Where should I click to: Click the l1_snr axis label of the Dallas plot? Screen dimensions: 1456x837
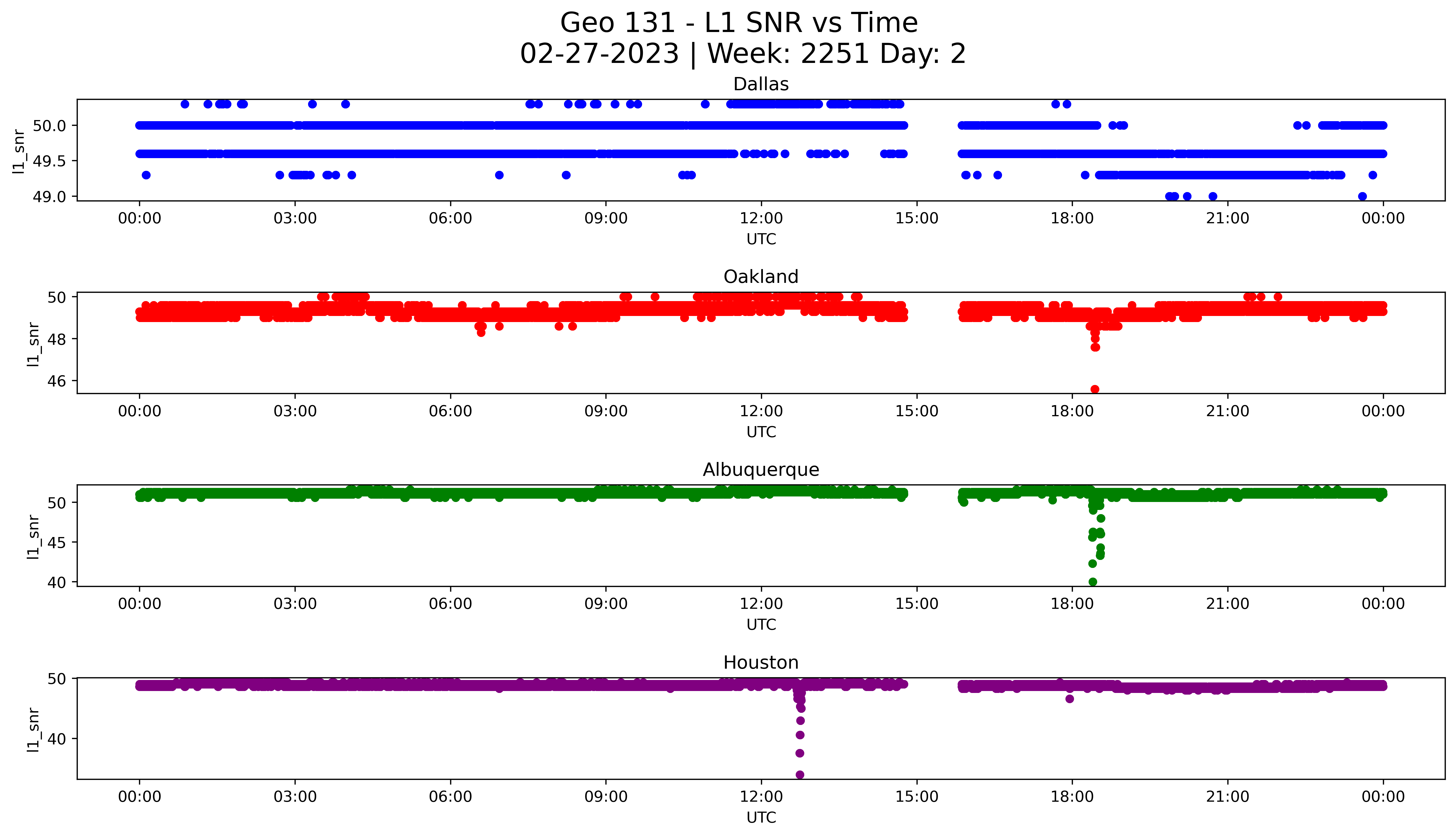18,151
